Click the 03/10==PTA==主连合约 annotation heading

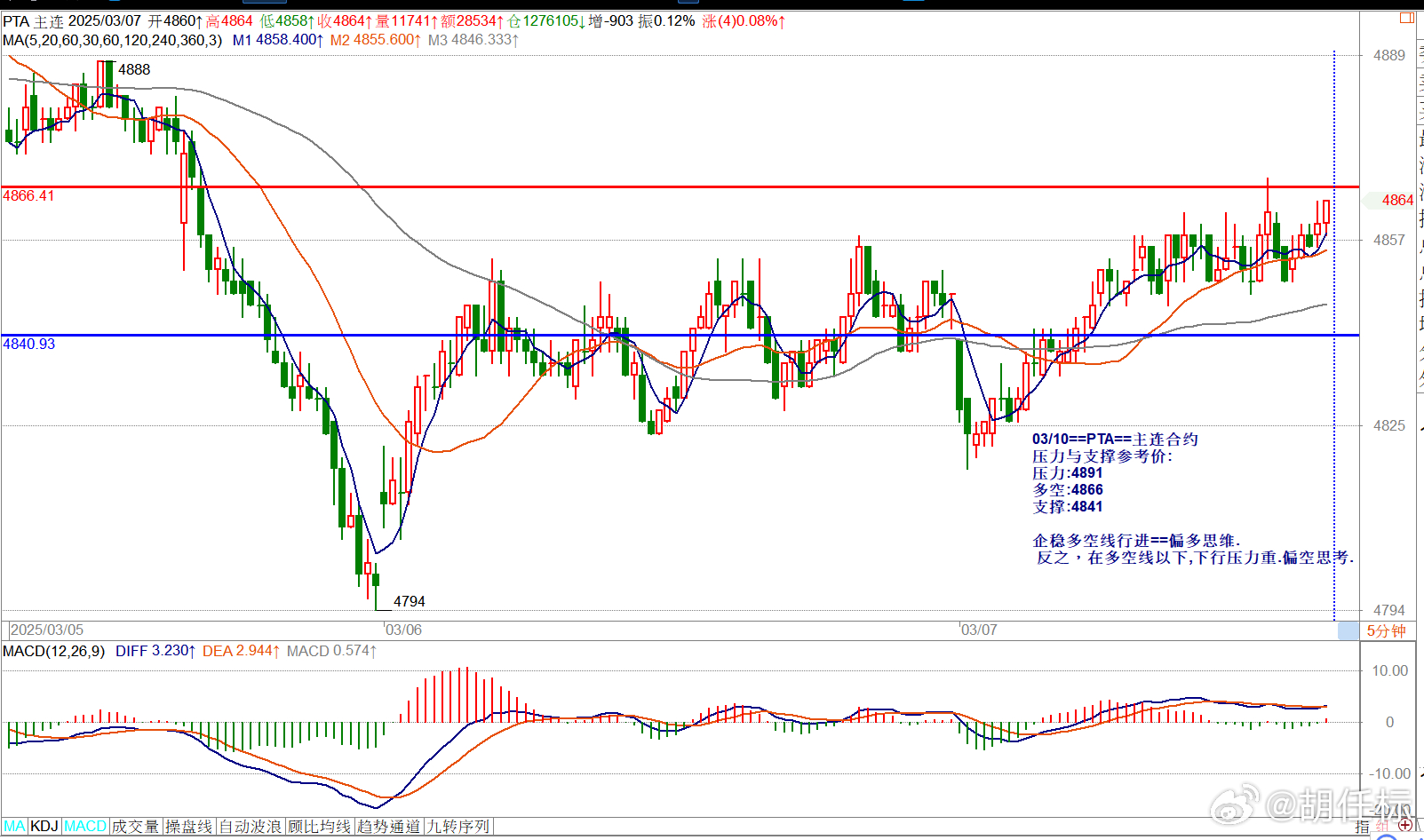[1115, 440]
